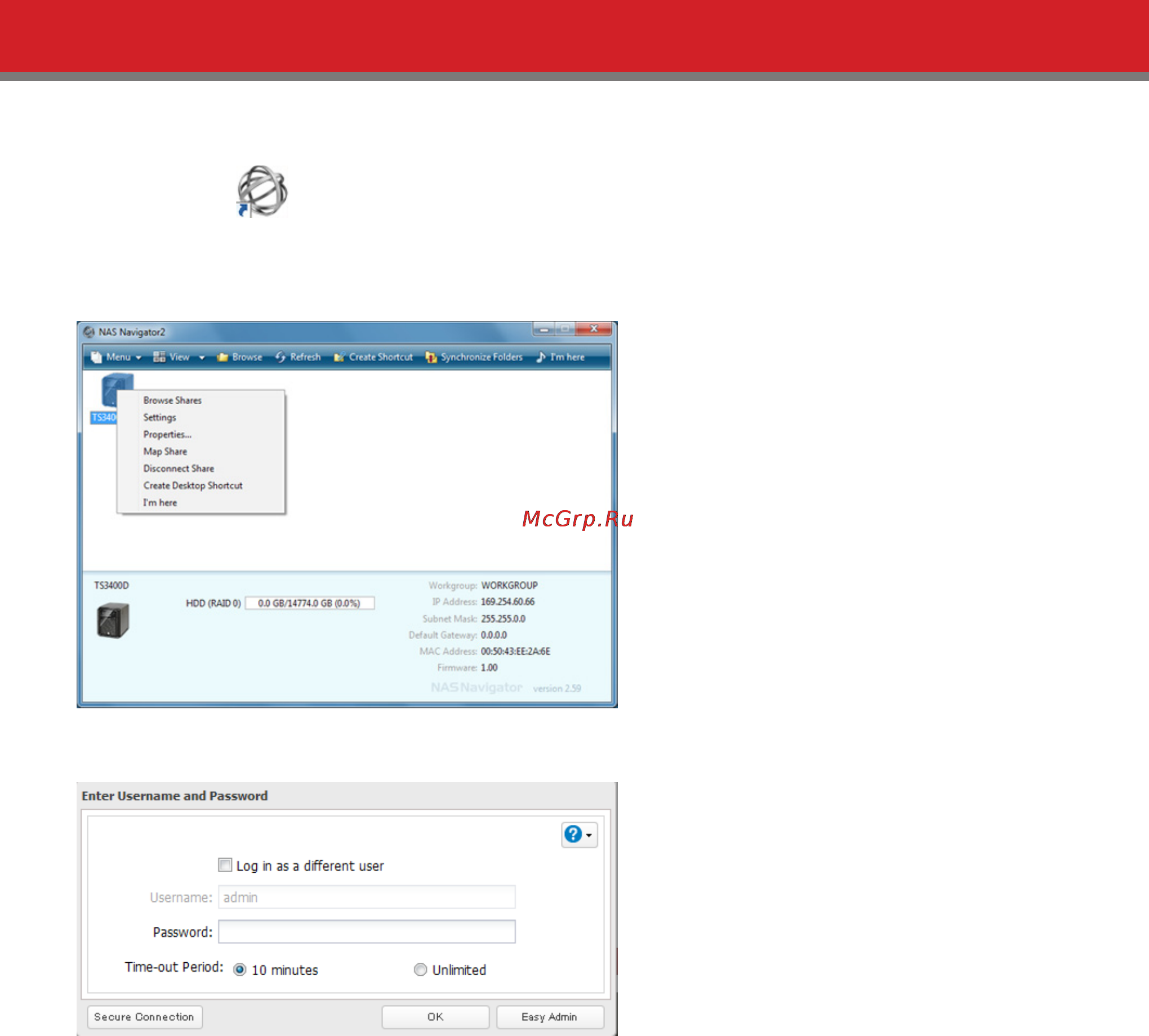Click the View grid icon
This screenshot has width=1149, height=1036.
pos(159,357)
